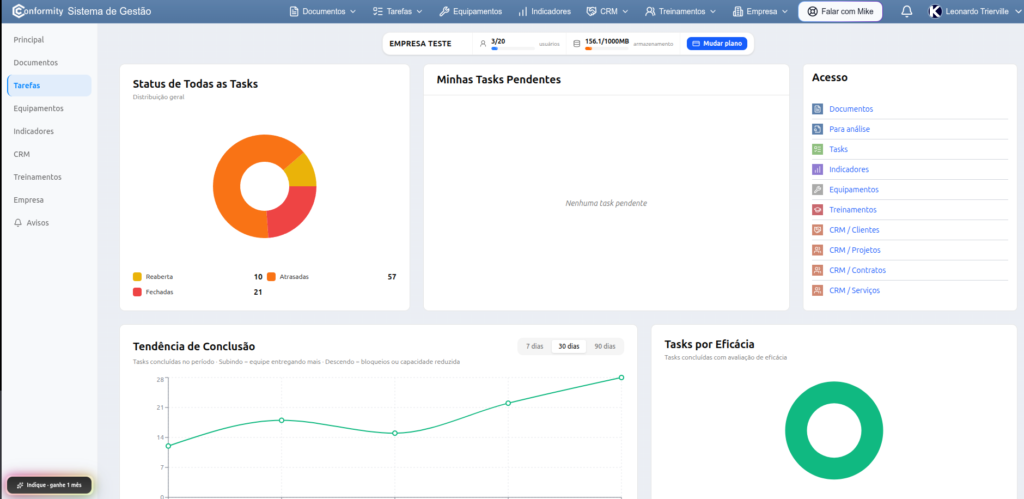Screen dimensions: 1024x499
Task: Click the storage icon beside 156.1/1000MB
Action: [577, 44]
